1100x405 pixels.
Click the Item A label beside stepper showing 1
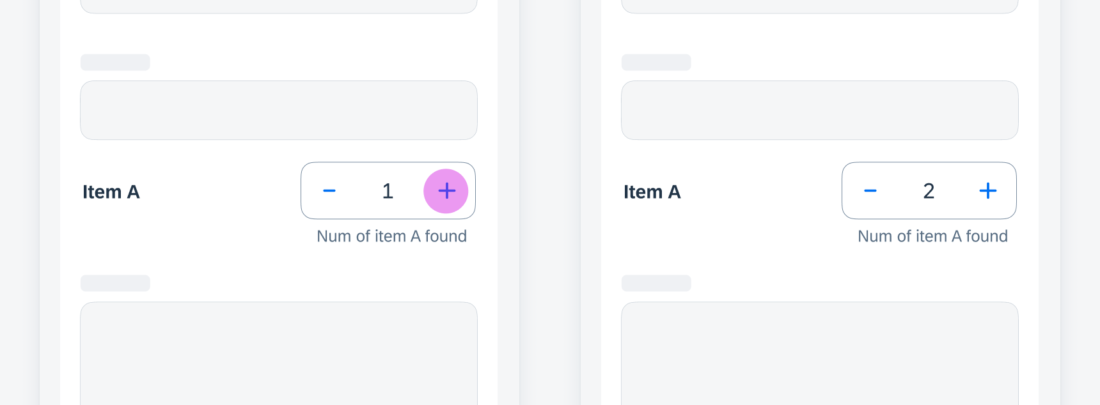point(111,192)
